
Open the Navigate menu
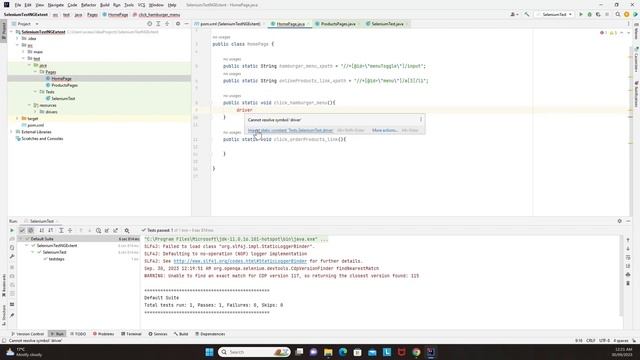click(x=56, y=5)
